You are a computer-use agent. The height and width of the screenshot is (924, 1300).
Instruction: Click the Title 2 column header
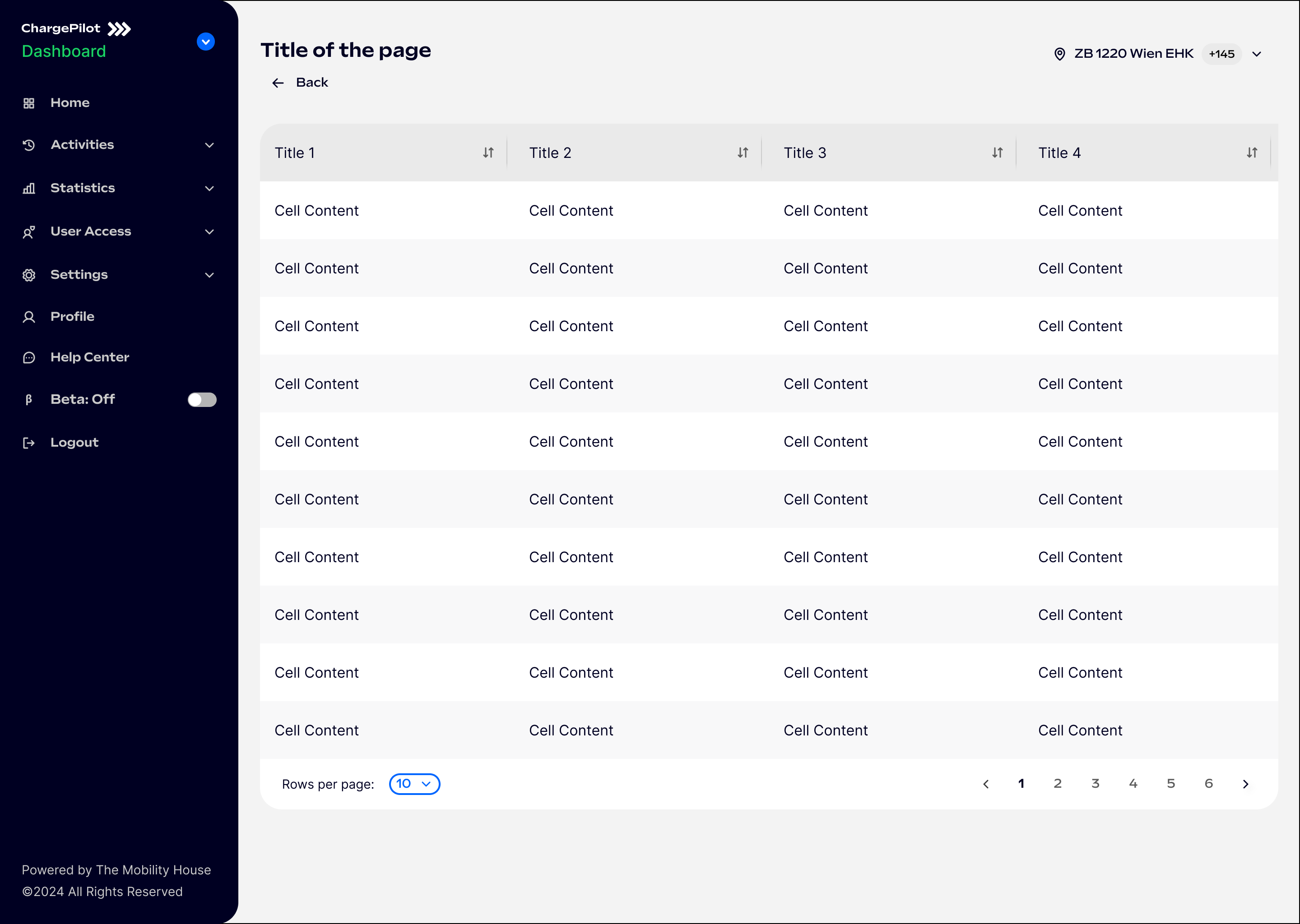coord(550,152)
